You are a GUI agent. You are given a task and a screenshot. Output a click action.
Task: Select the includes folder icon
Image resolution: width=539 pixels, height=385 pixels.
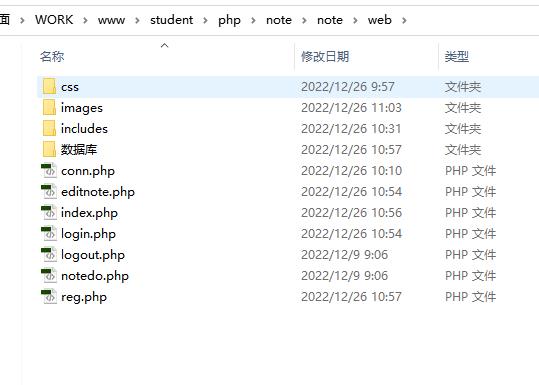pos(49,129)
